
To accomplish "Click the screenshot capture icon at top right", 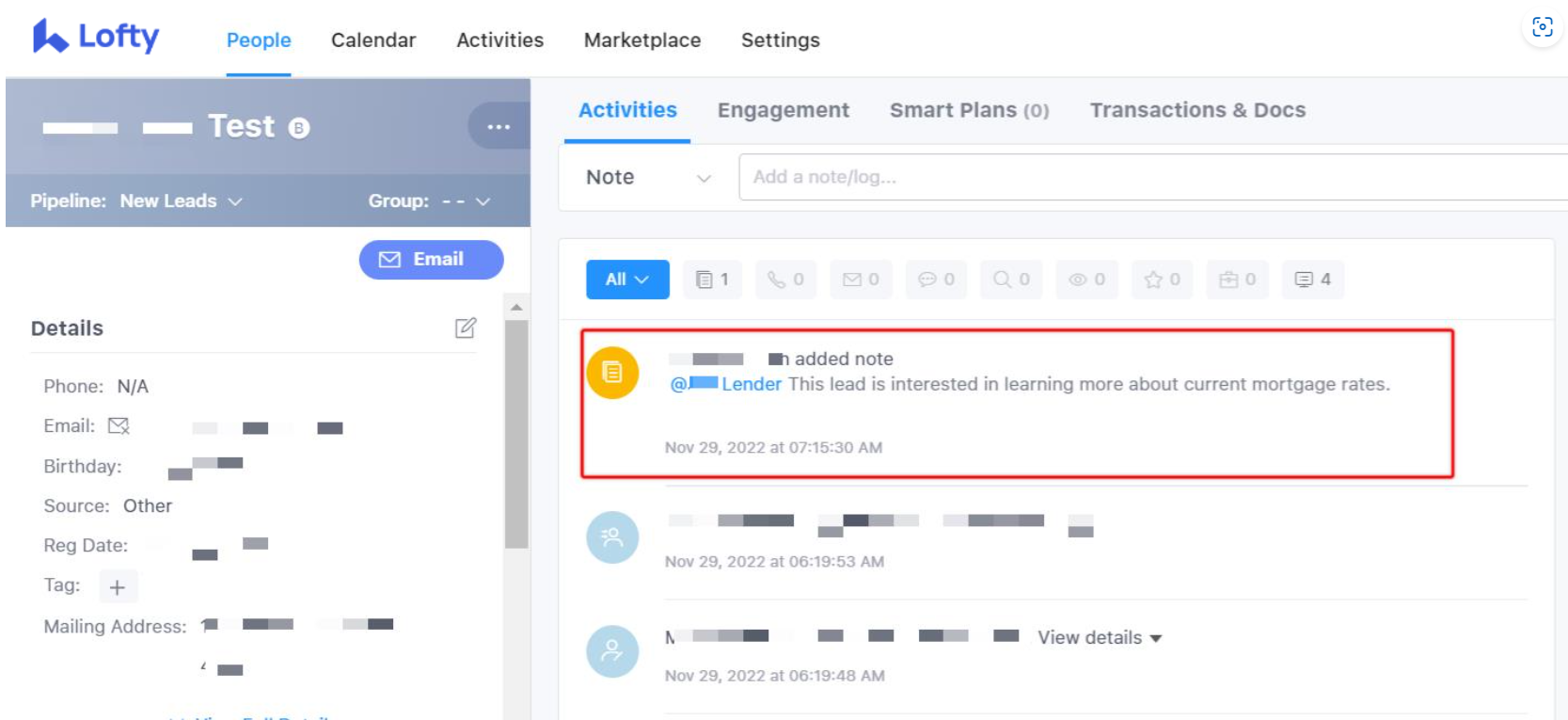I will point(1543,27).
